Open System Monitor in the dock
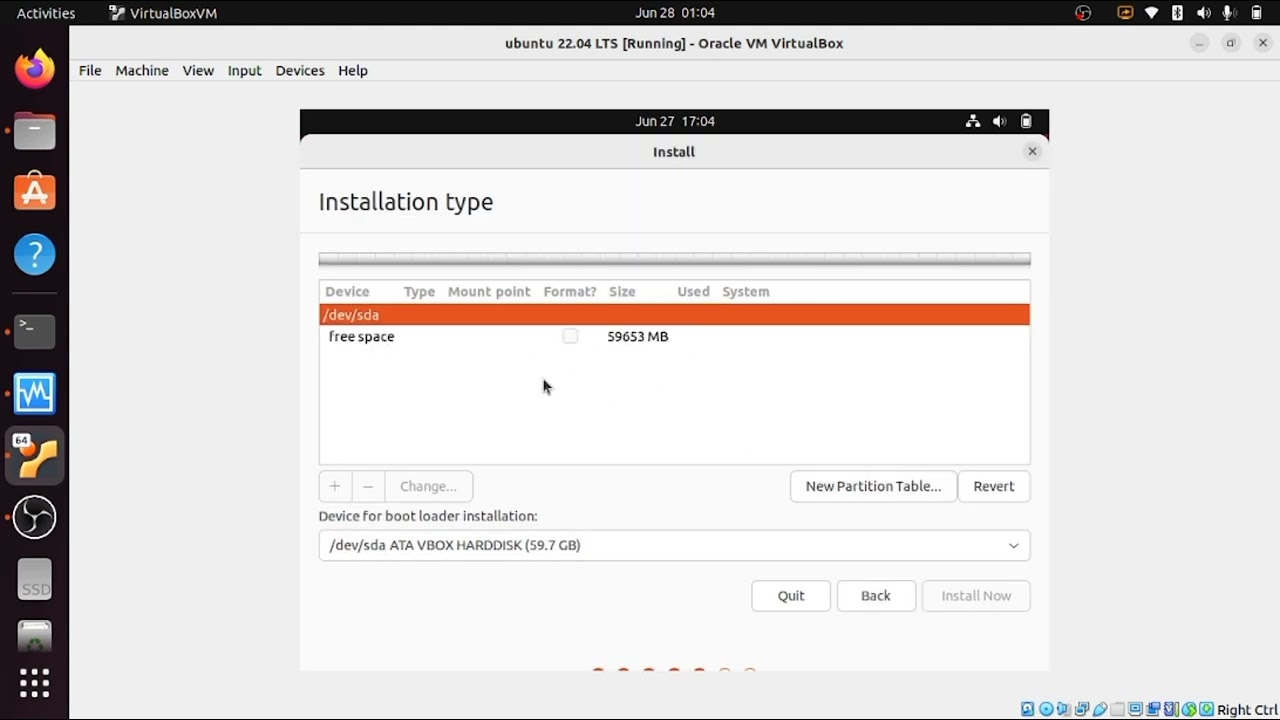1280x720 pixels. [35, 393]
